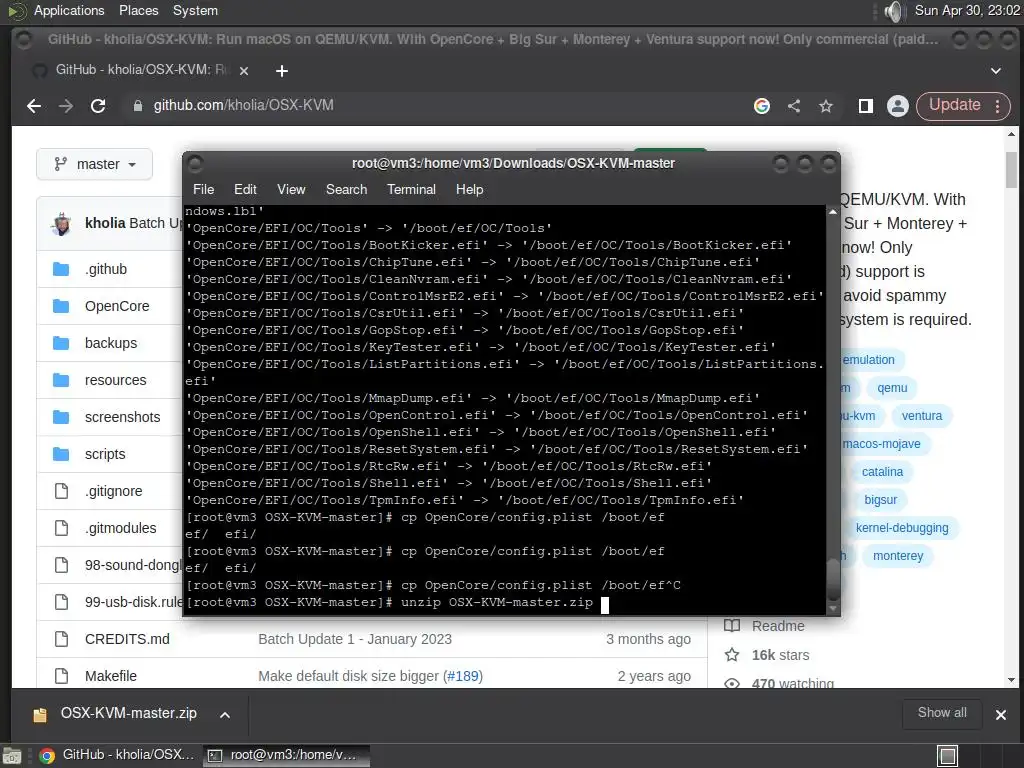The height and width of the screenshot is (768, 1024).
Task: Select the macos-mojave topic tag
Action: (x=881, y=444)
